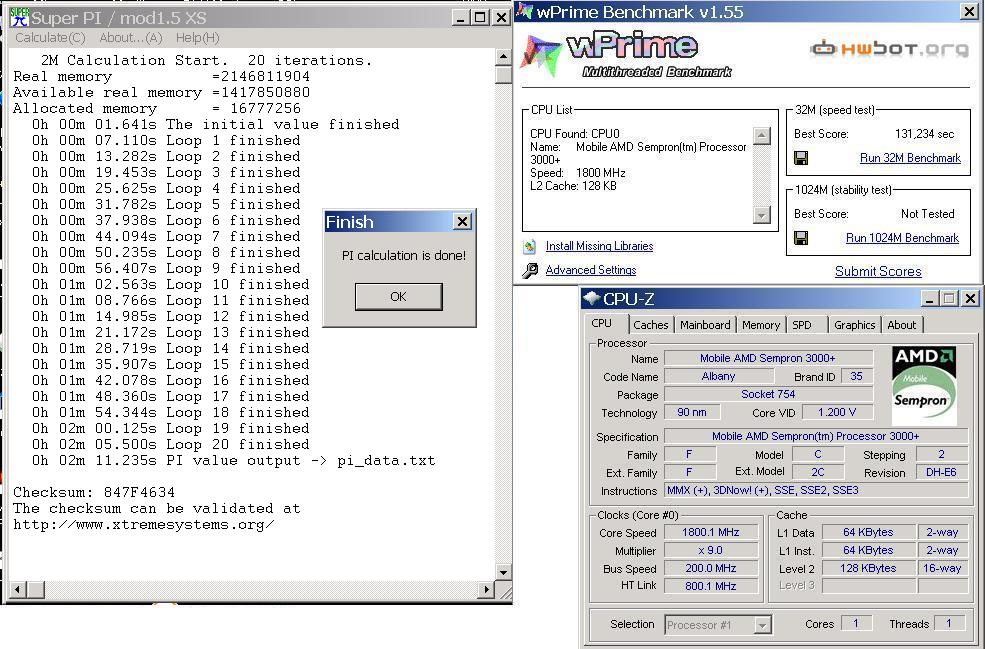
Task: Click the CPU-Z title bar icon
Action: [591, 298]
